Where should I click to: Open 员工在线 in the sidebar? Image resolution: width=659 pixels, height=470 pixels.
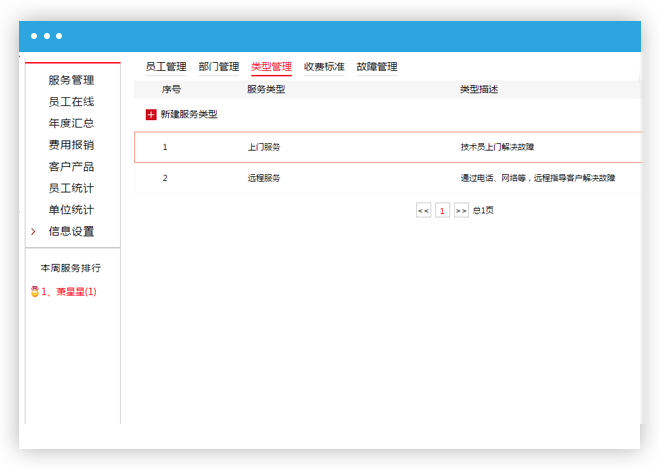(x=71, y=102)
